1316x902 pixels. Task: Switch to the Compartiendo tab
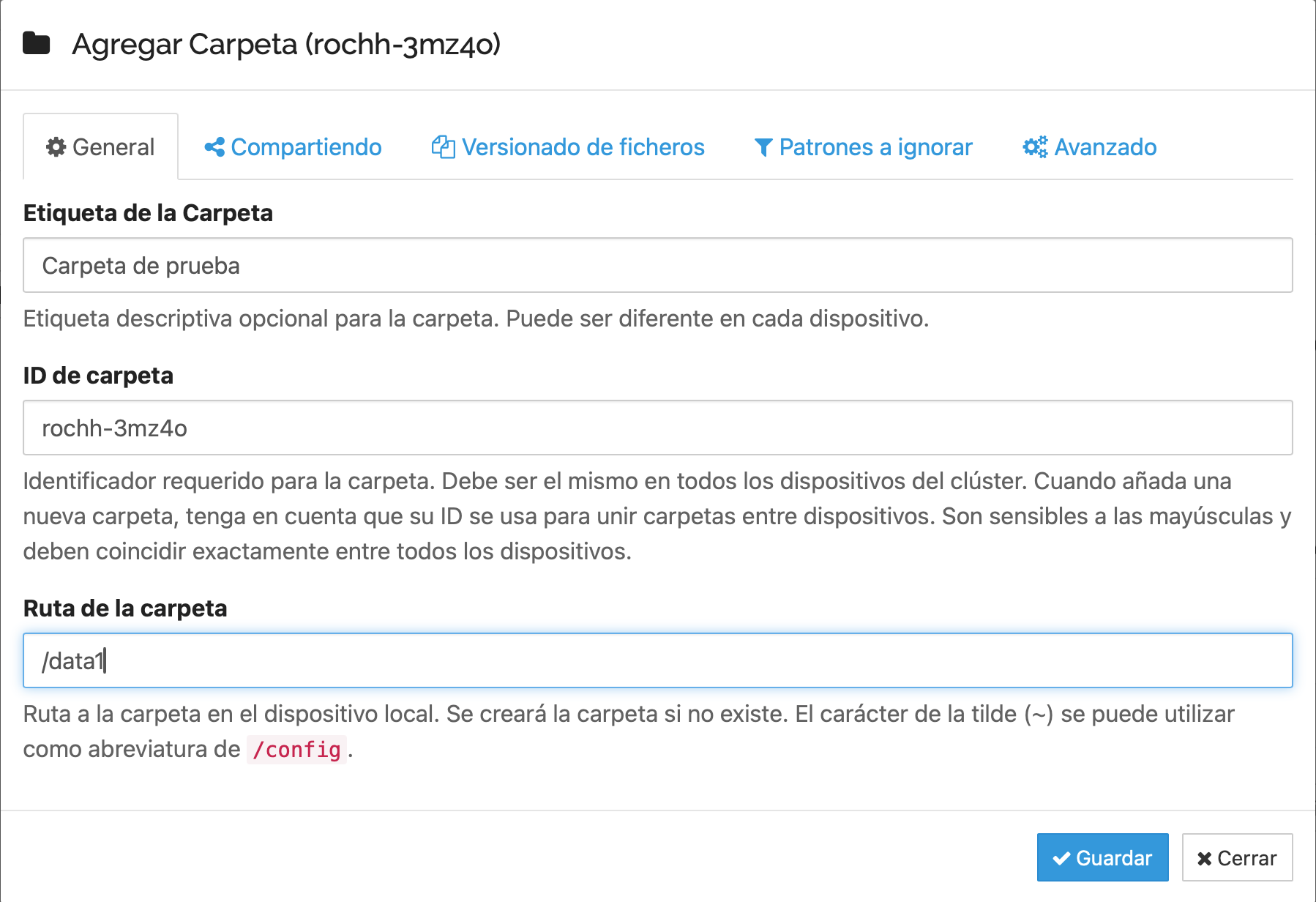[293, 147]
